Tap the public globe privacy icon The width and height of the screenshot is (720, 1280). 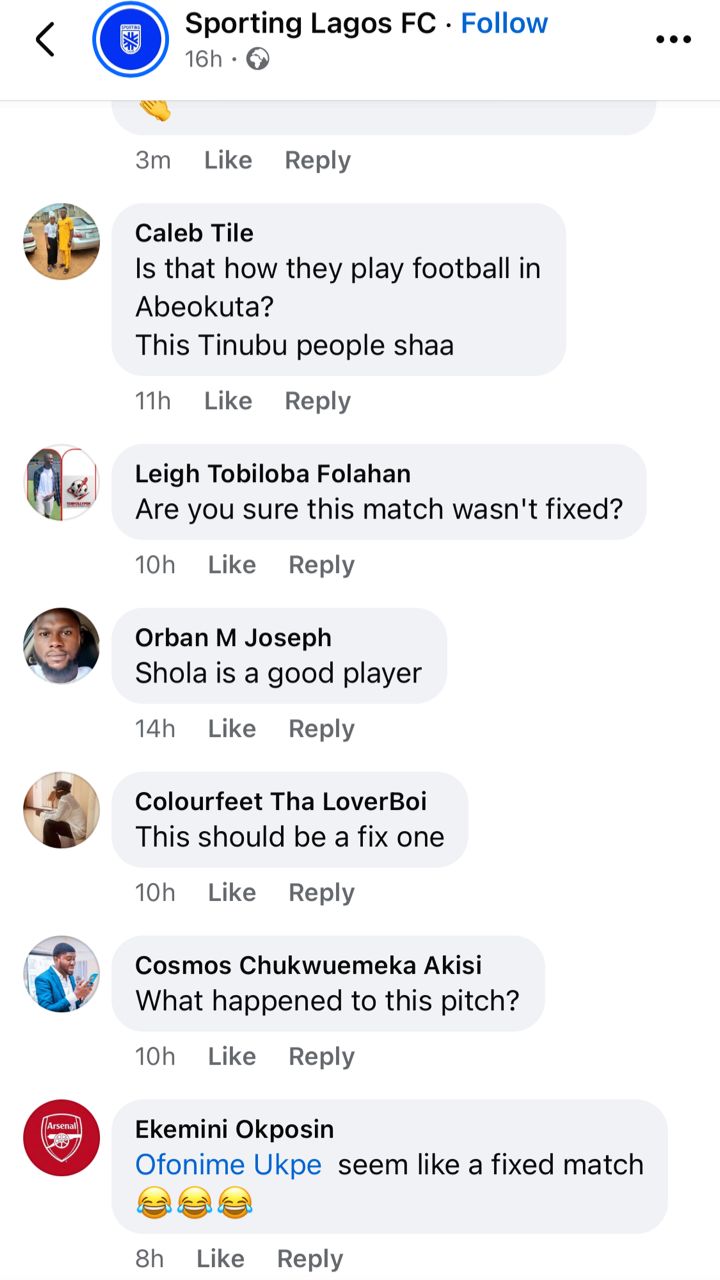click(x=258, y=60)
